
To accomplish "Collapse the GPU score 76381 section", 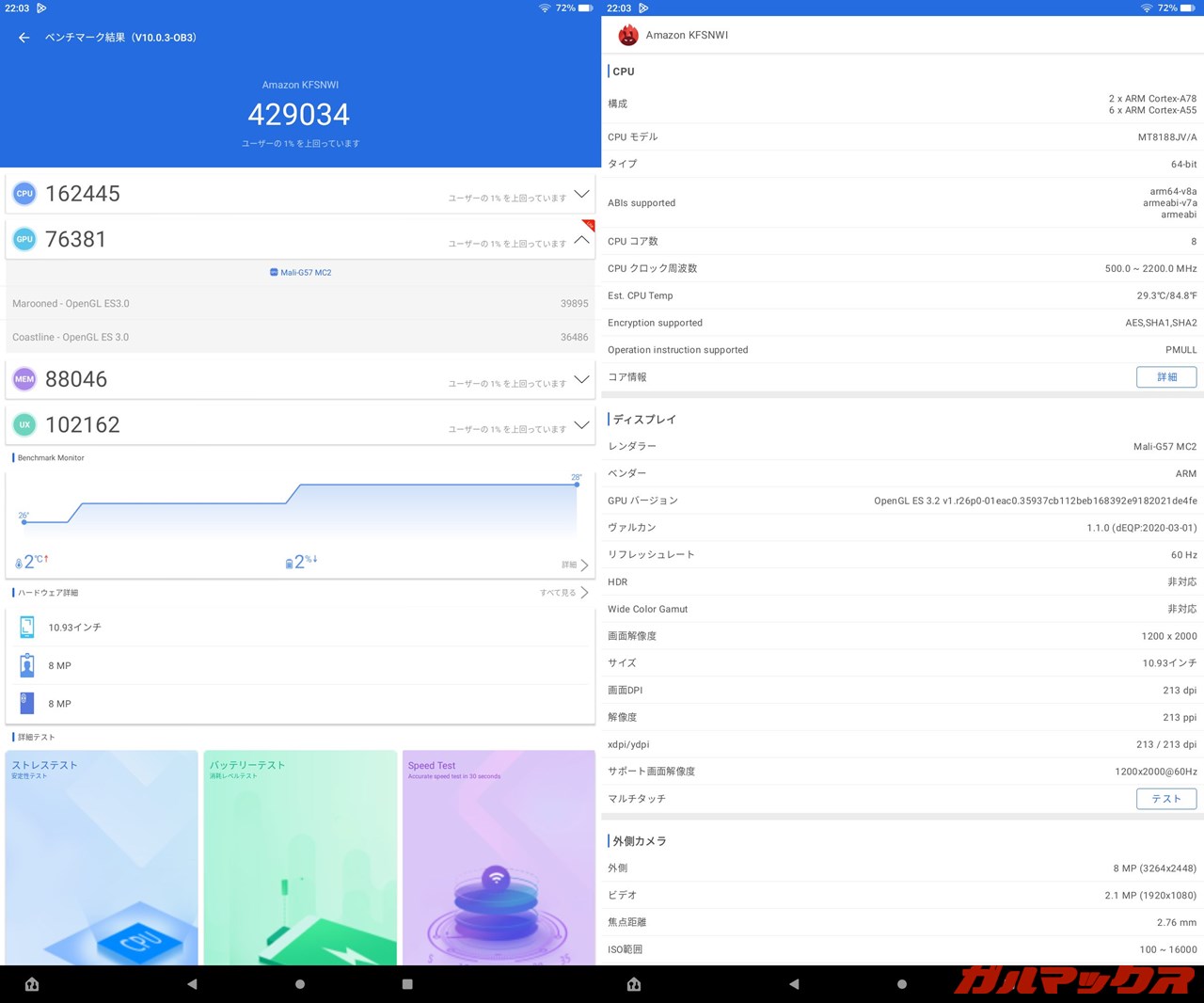I will 581,240.
